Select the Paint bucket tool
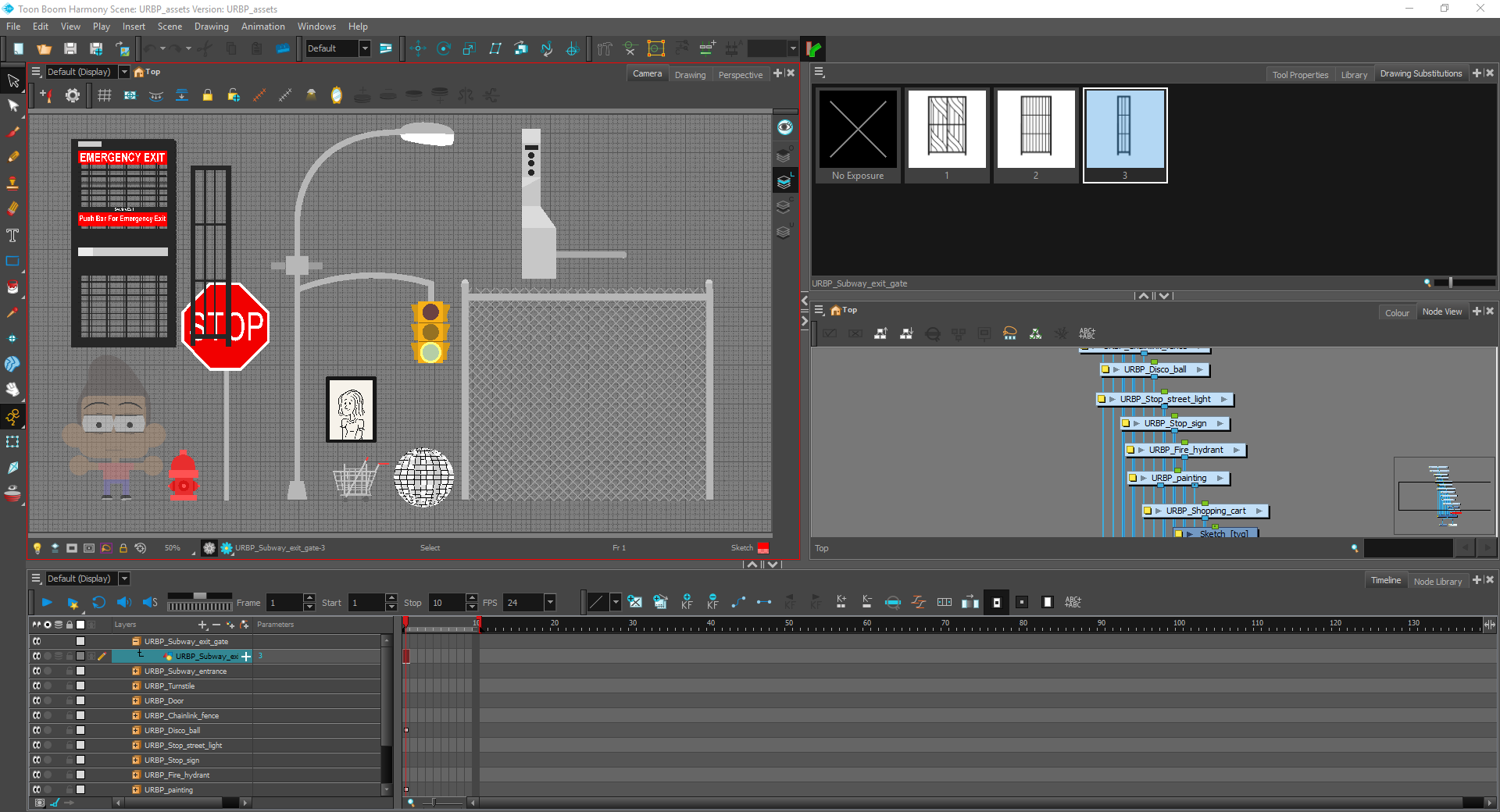This screenshot has height=812, width=1500. point(12,287)
